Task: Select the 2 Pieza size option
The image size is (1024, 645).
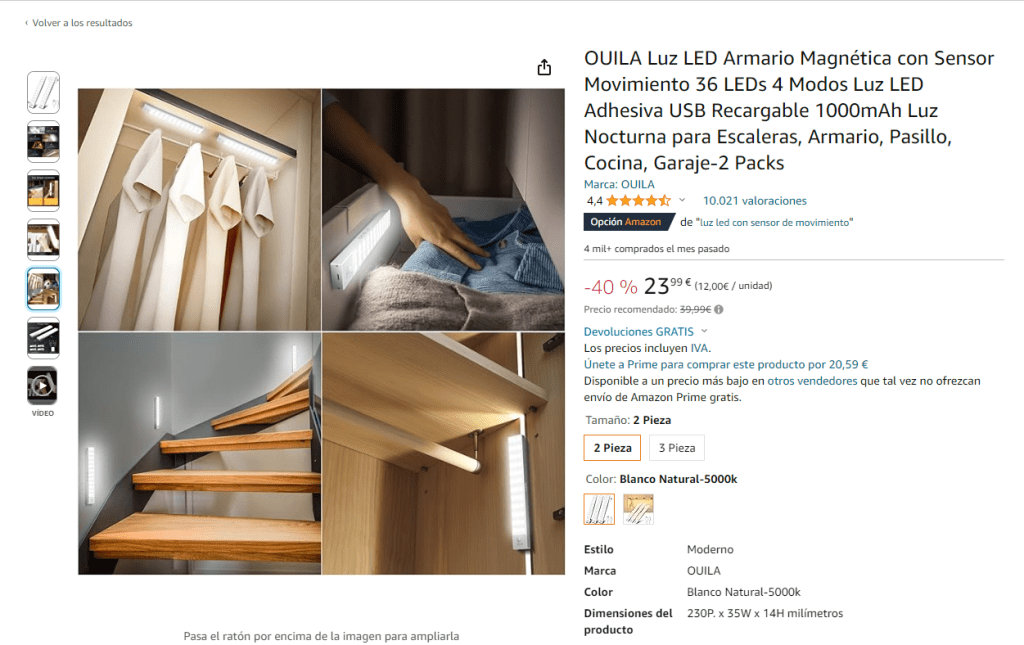Action: pos(613,448)
